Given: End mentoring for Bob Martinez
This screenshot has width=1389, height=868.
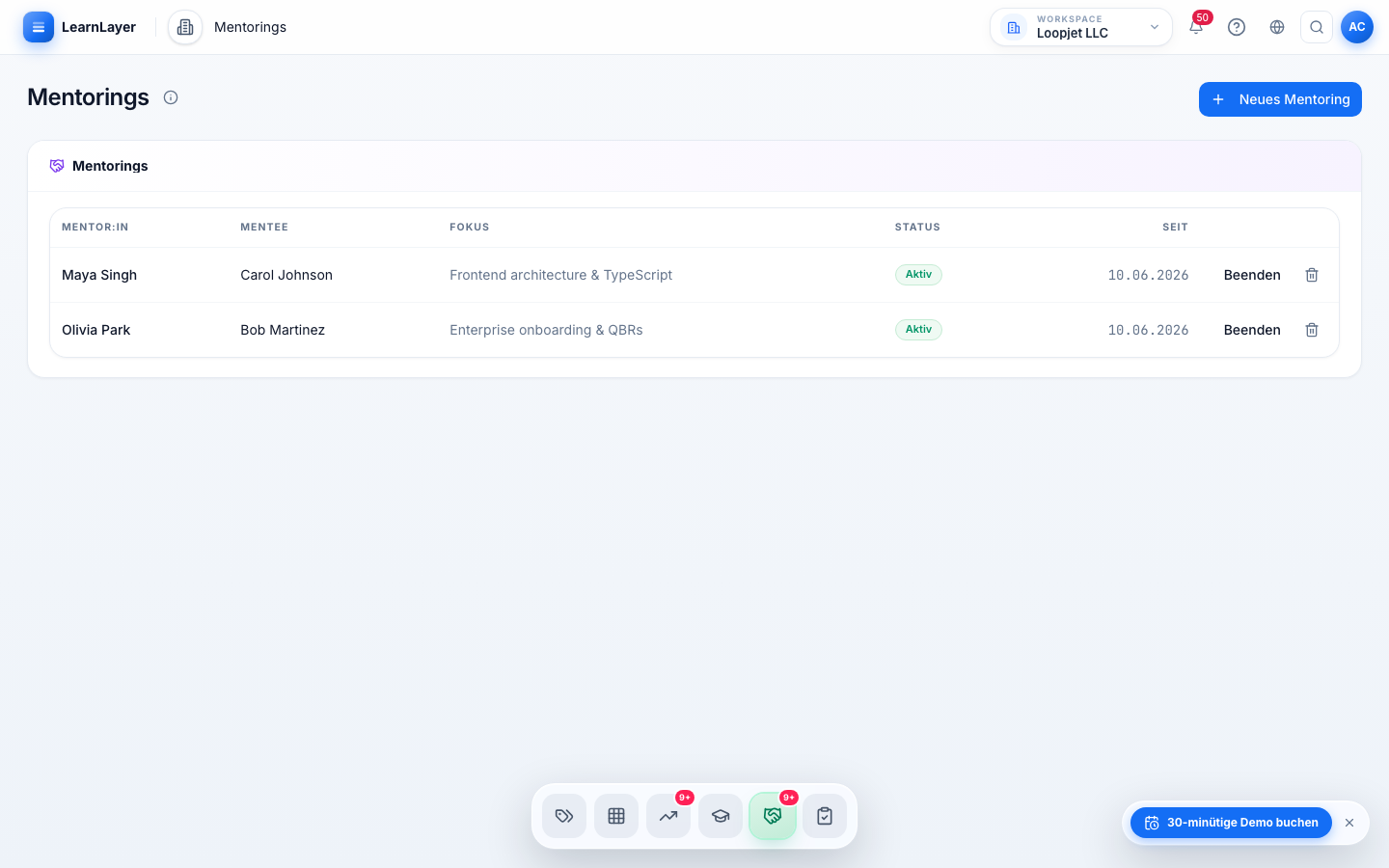Looking at the screenshot, I should click(1252, 330).
